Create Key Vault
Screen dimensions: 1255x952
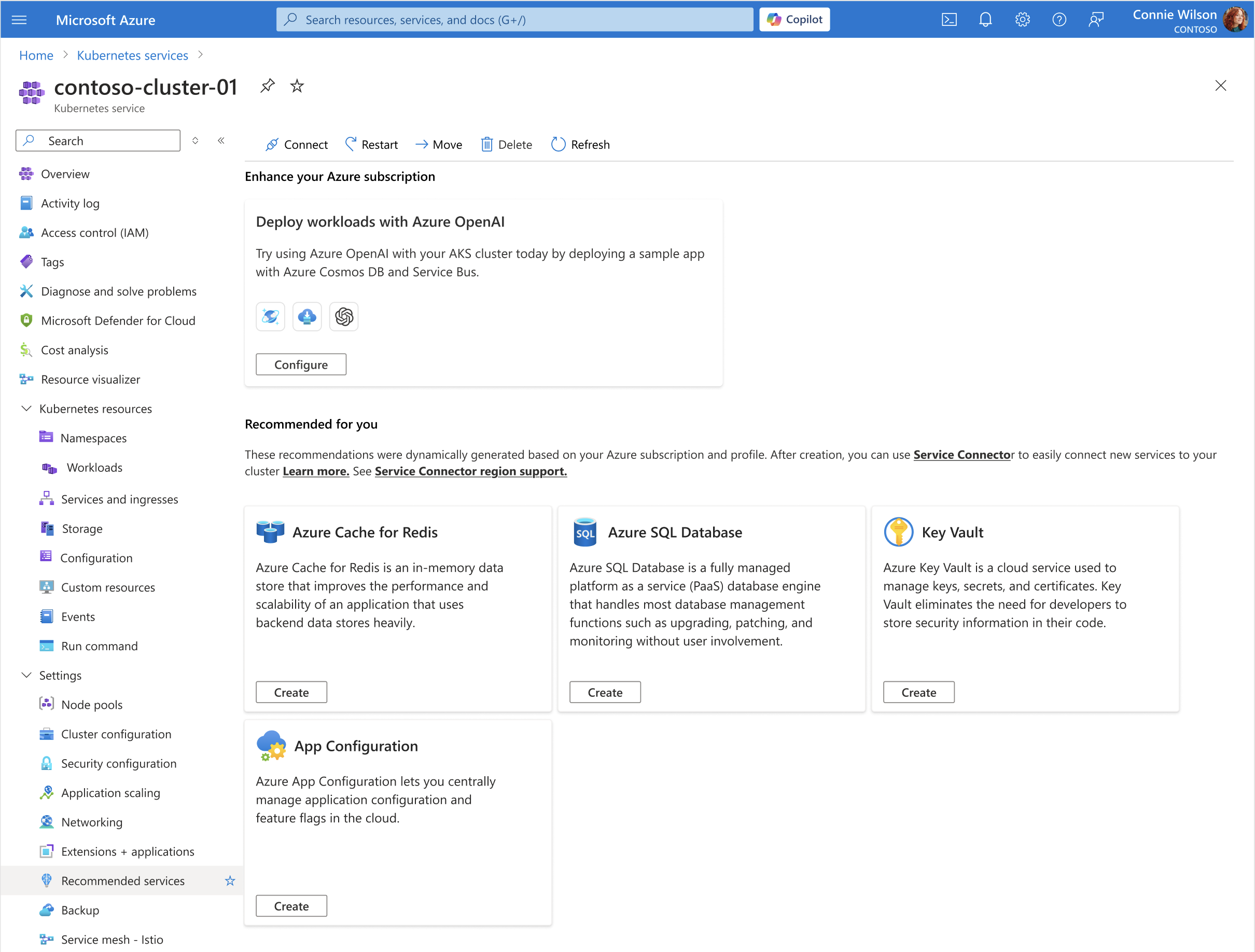click(919, 693)
